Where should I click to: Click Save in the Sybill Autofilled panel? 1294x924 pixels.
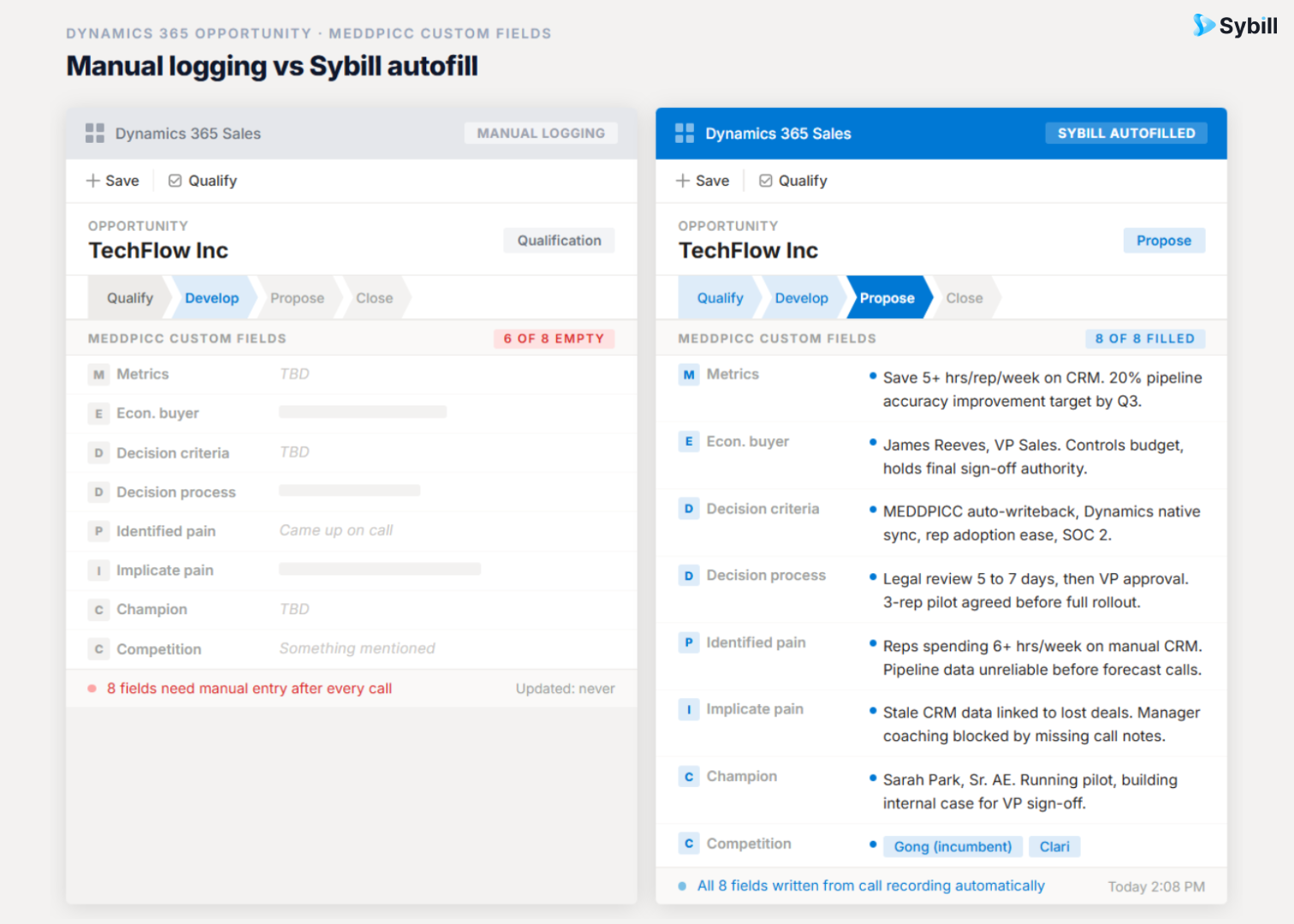point(703,181)
